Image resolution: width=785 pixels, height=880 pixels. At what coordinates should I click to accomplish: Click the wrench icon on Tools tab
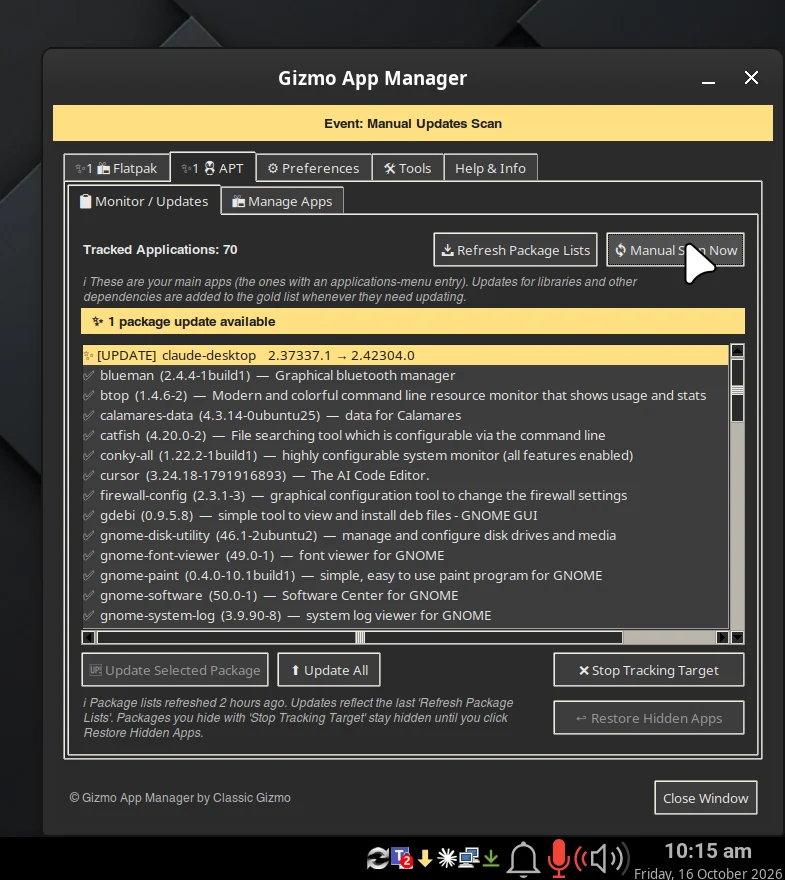[x=390, y=168]
